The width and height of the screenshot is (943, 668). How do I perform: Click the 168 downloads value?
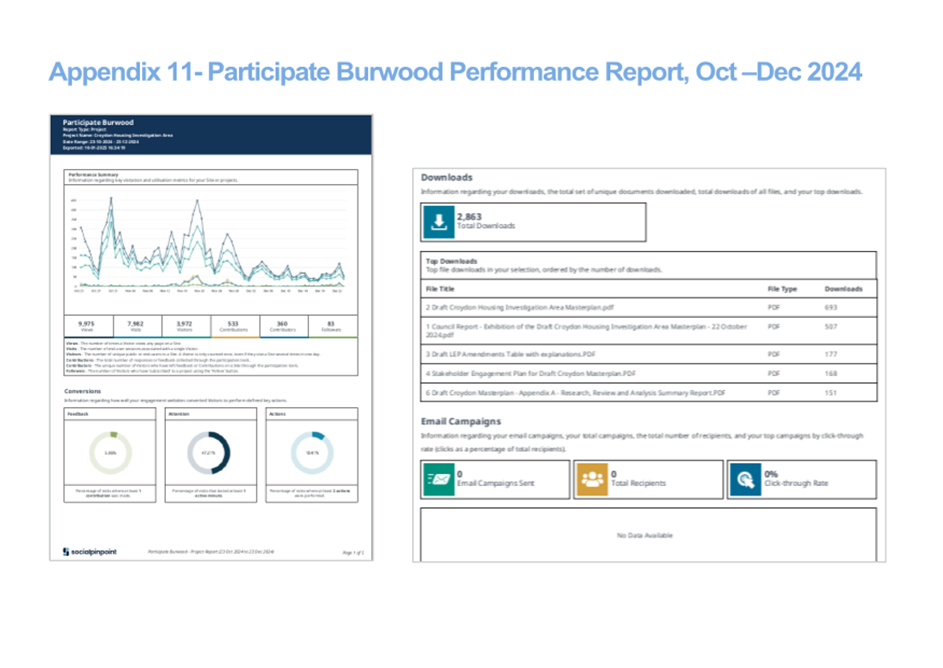pyautogui.click(x=831, y=373)
